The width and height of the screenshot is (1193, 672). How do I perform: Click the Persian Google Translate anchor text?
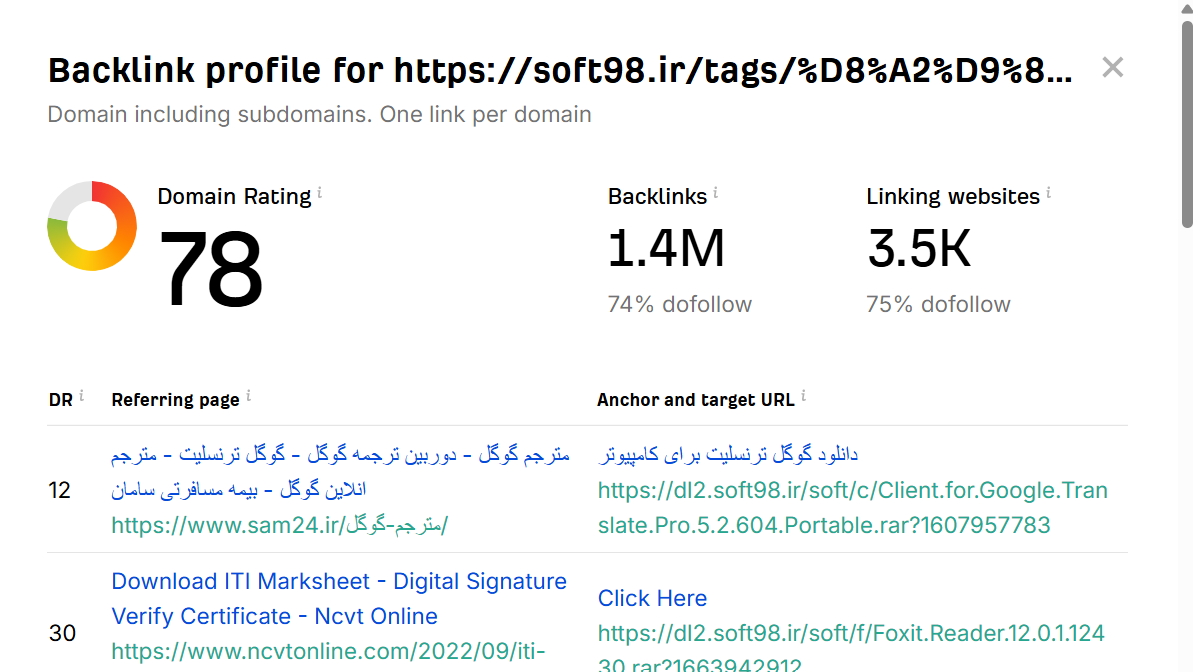728,455
